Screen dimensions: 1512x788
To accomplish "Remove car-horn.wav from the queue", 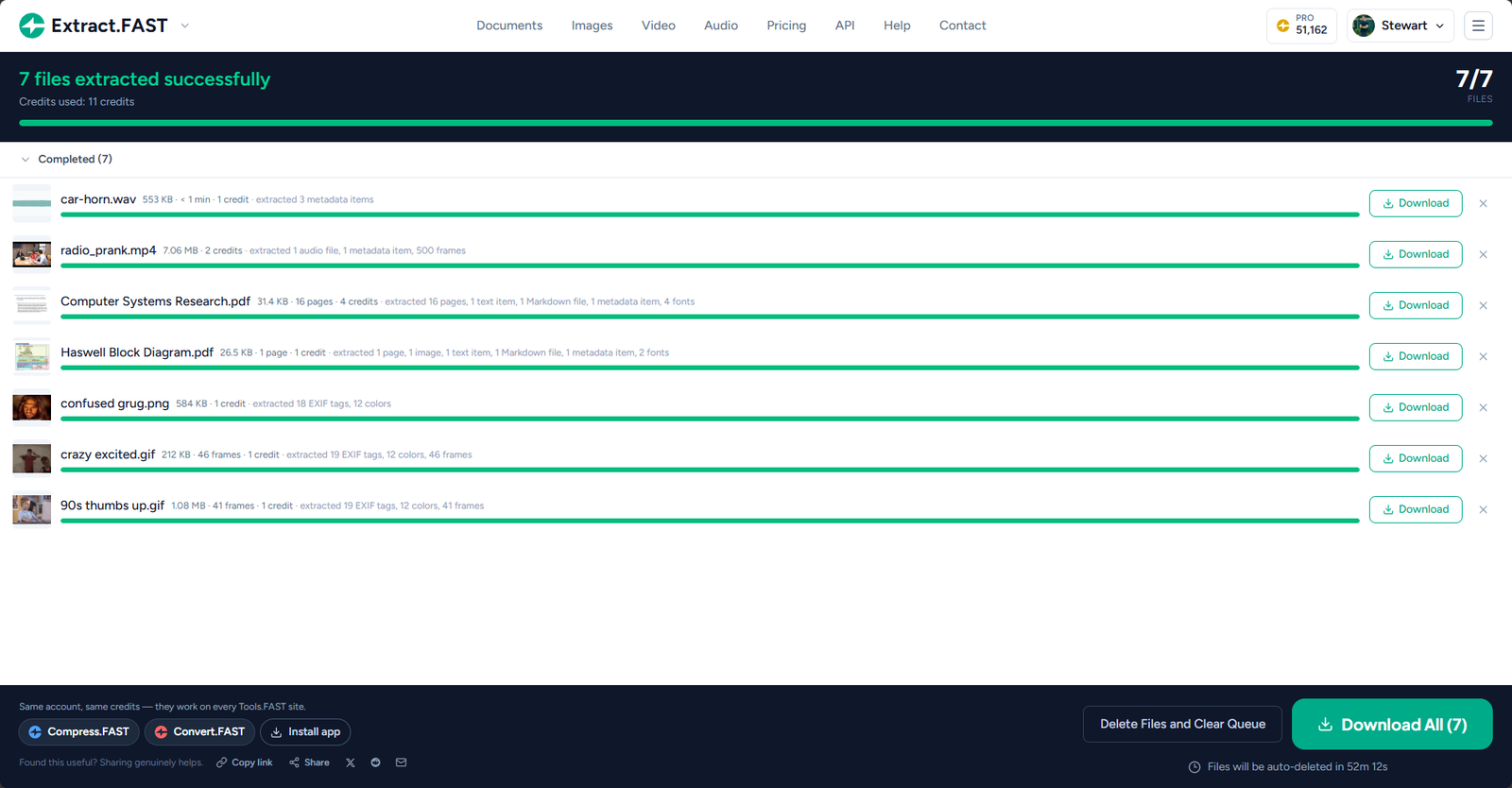I will 1483,203.
